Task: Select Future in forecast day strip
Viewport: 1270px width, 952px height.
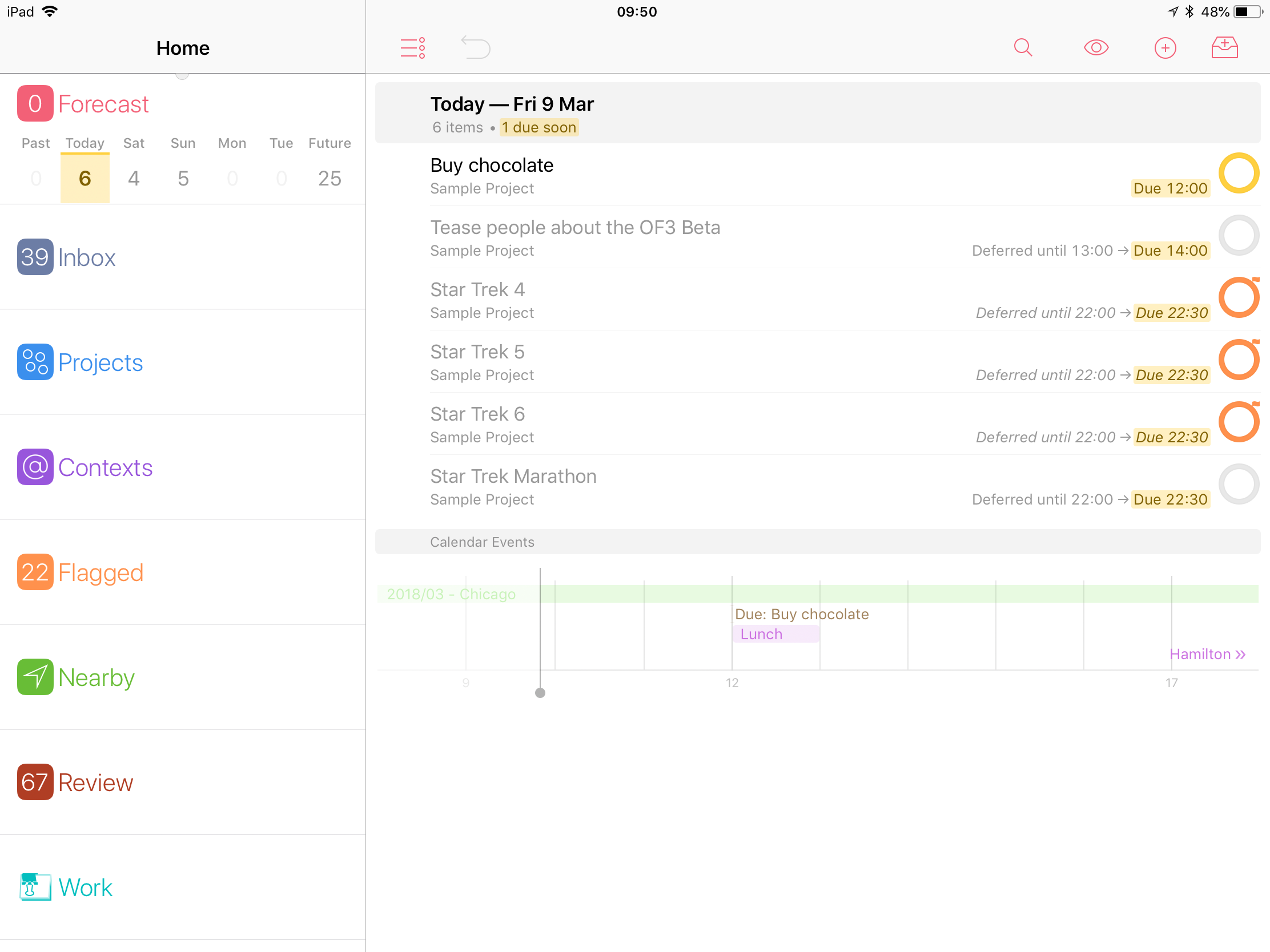Action: [329, 168]
